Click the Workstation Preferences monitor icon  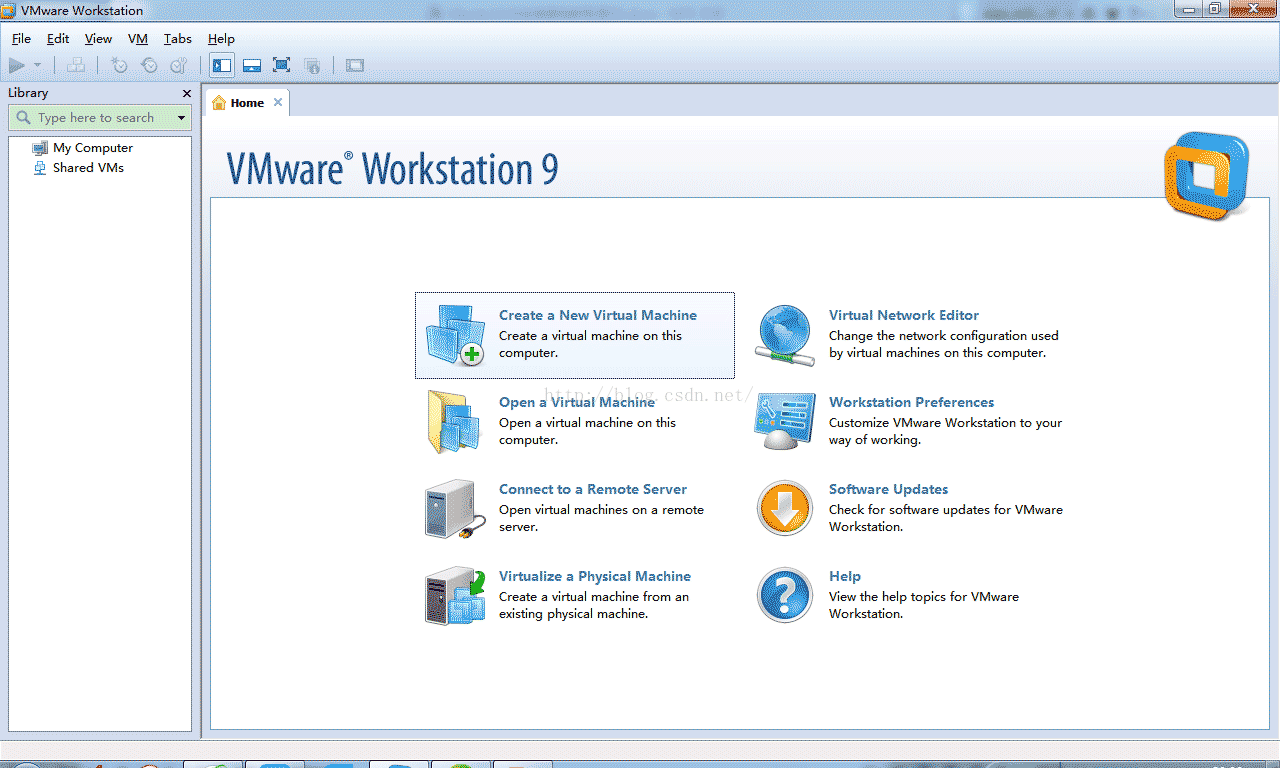point(785,421)
